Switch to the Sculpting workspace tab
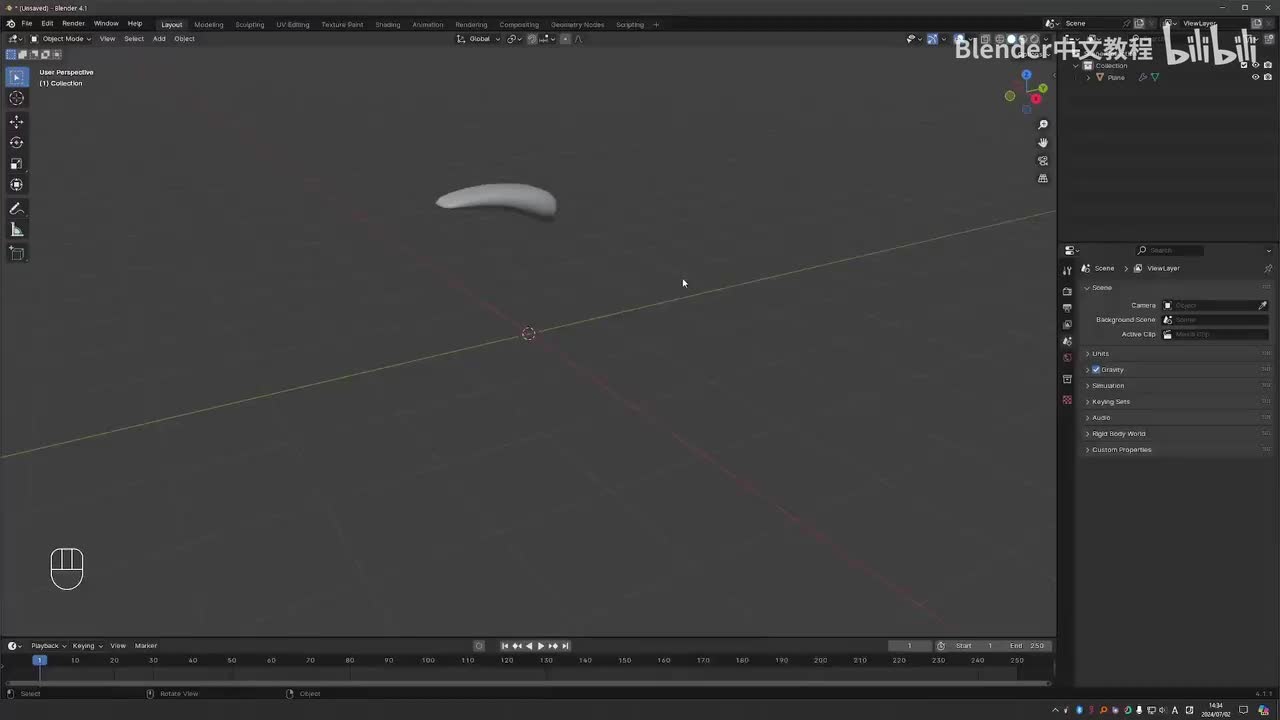Viewport: 1280px width, 720px height. tap(250, 25)
